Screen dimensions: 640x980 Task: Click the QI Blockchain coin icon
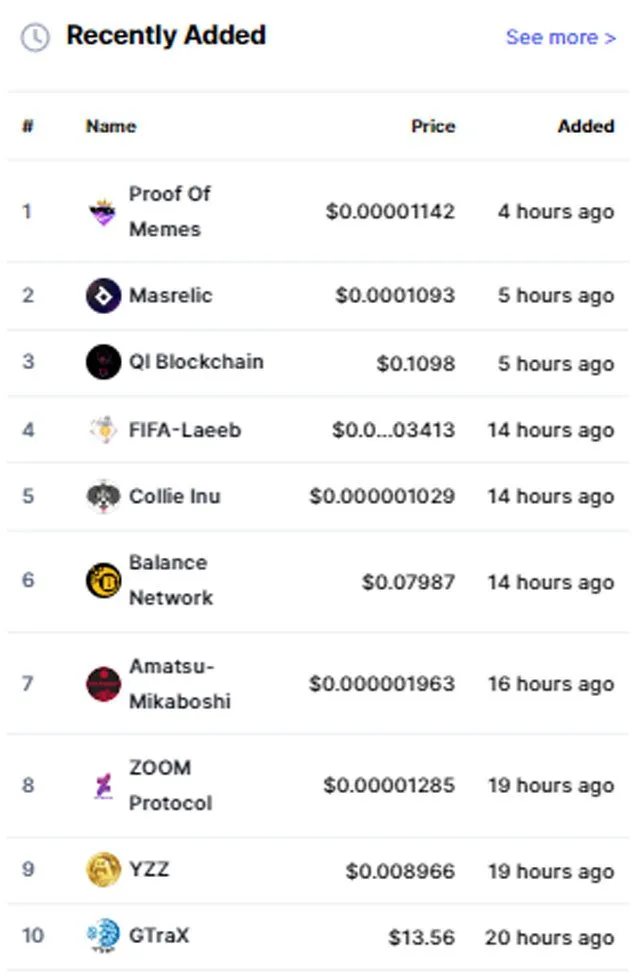pos(103,362)
